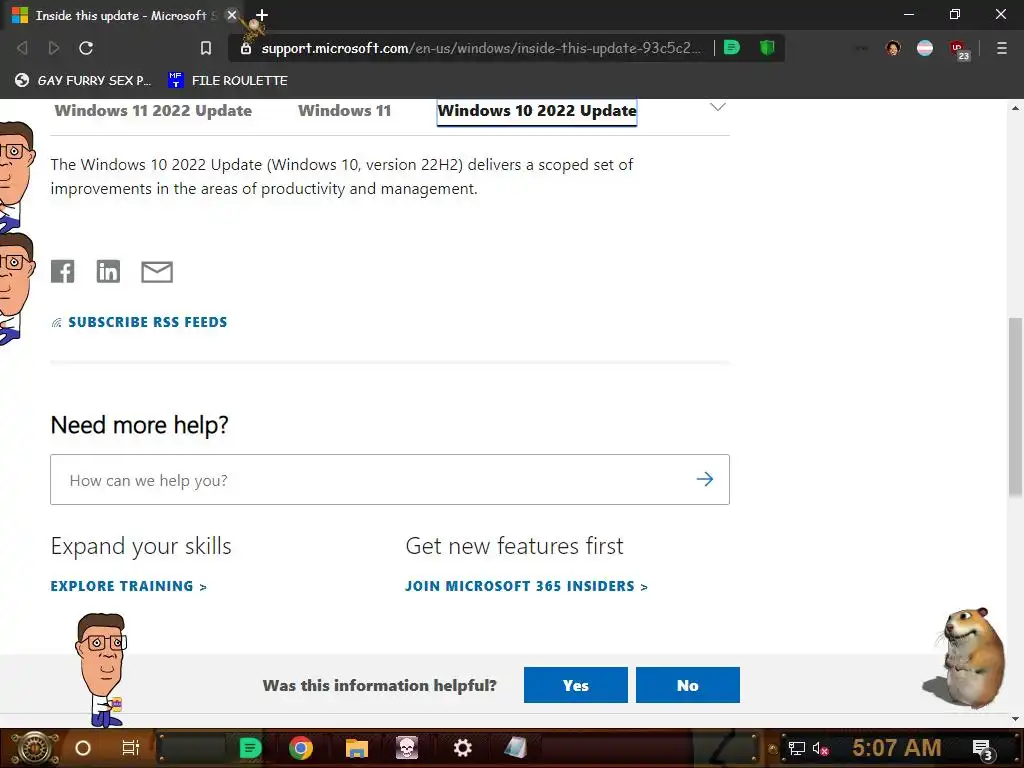
Task: Open the FILE ROULETTE bookmark
Action: point(228,80)
